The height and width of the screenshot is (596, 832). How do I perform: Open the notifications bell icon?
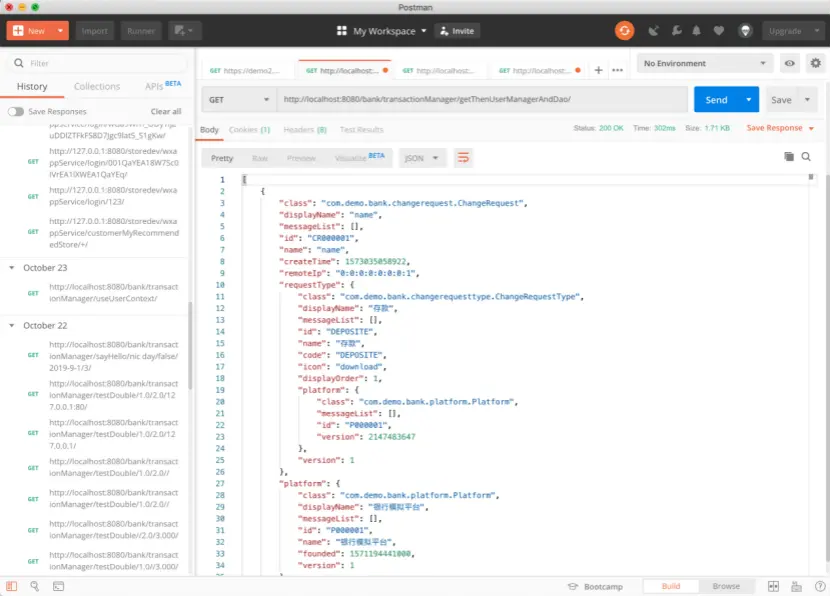point(696,31)
